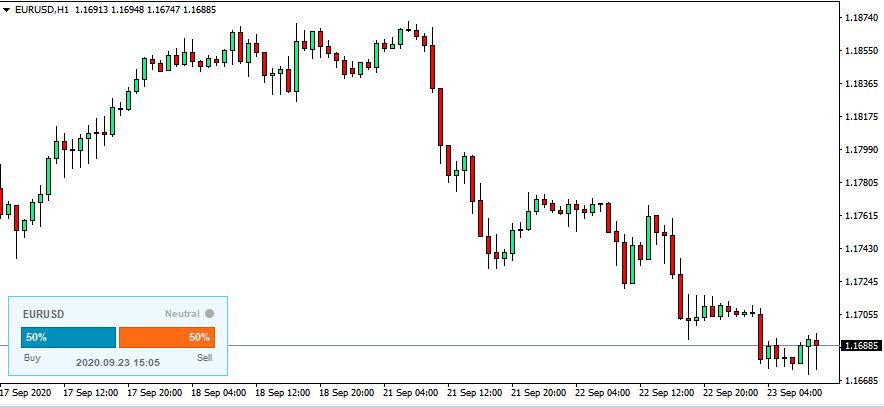
Task: Click the 1.17615 price axis label
Action: point(860,215)
